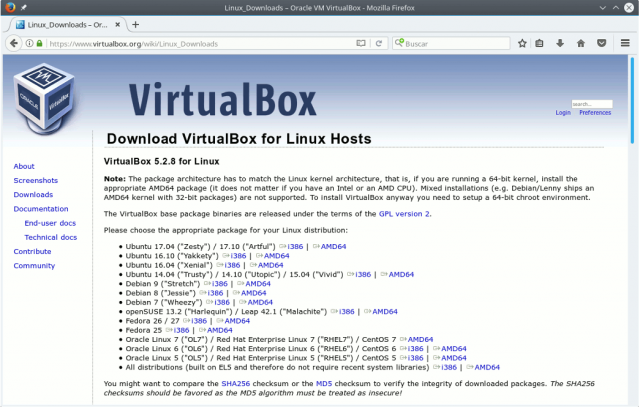Image resolution: width=640 pixels, height=408 pixels.
Task: Download AMD64 package for Oracle Linux 5
Action: coord(453,358)
